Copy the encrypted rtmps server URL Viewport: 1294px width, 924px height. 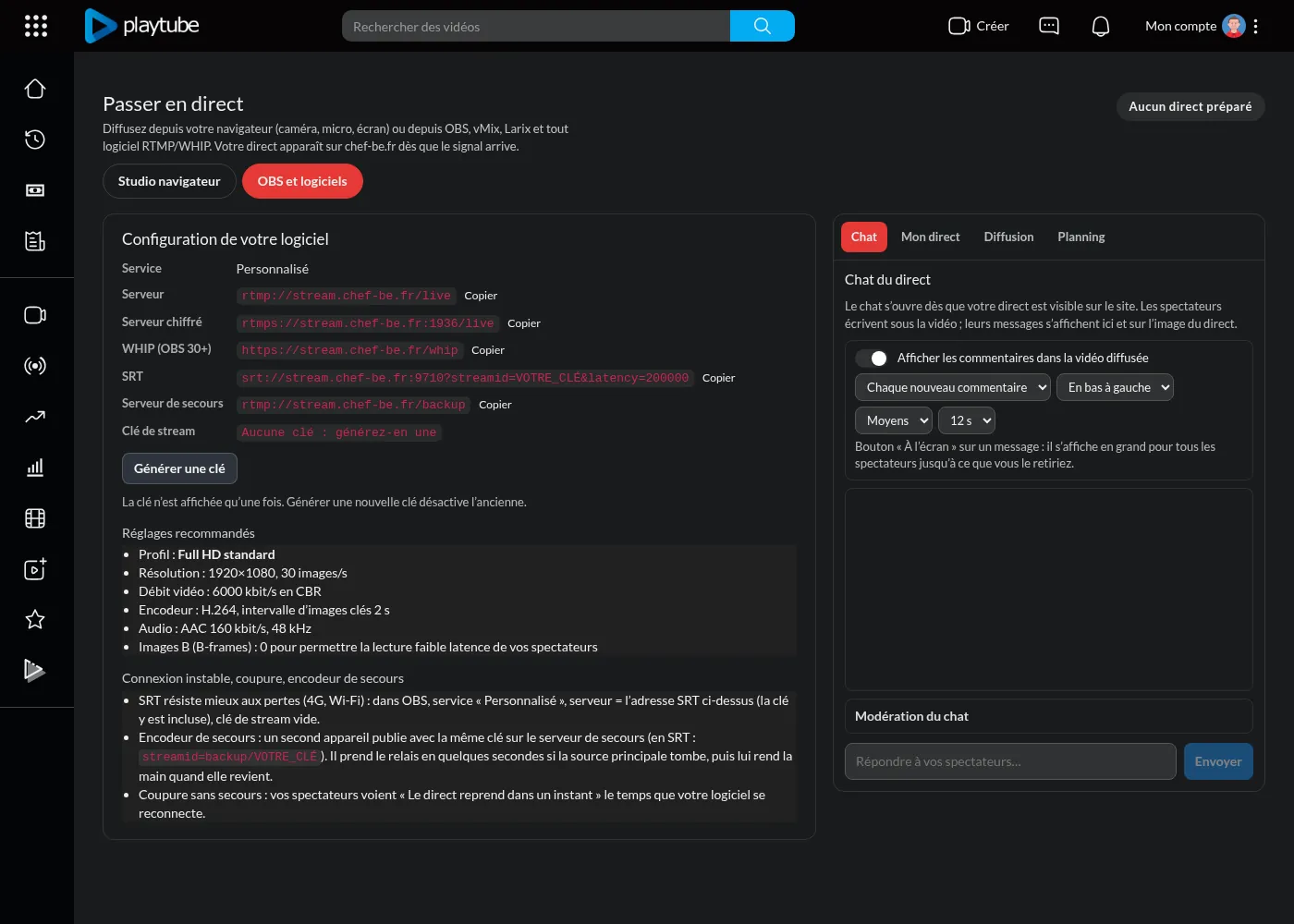[x=524, y=323]
